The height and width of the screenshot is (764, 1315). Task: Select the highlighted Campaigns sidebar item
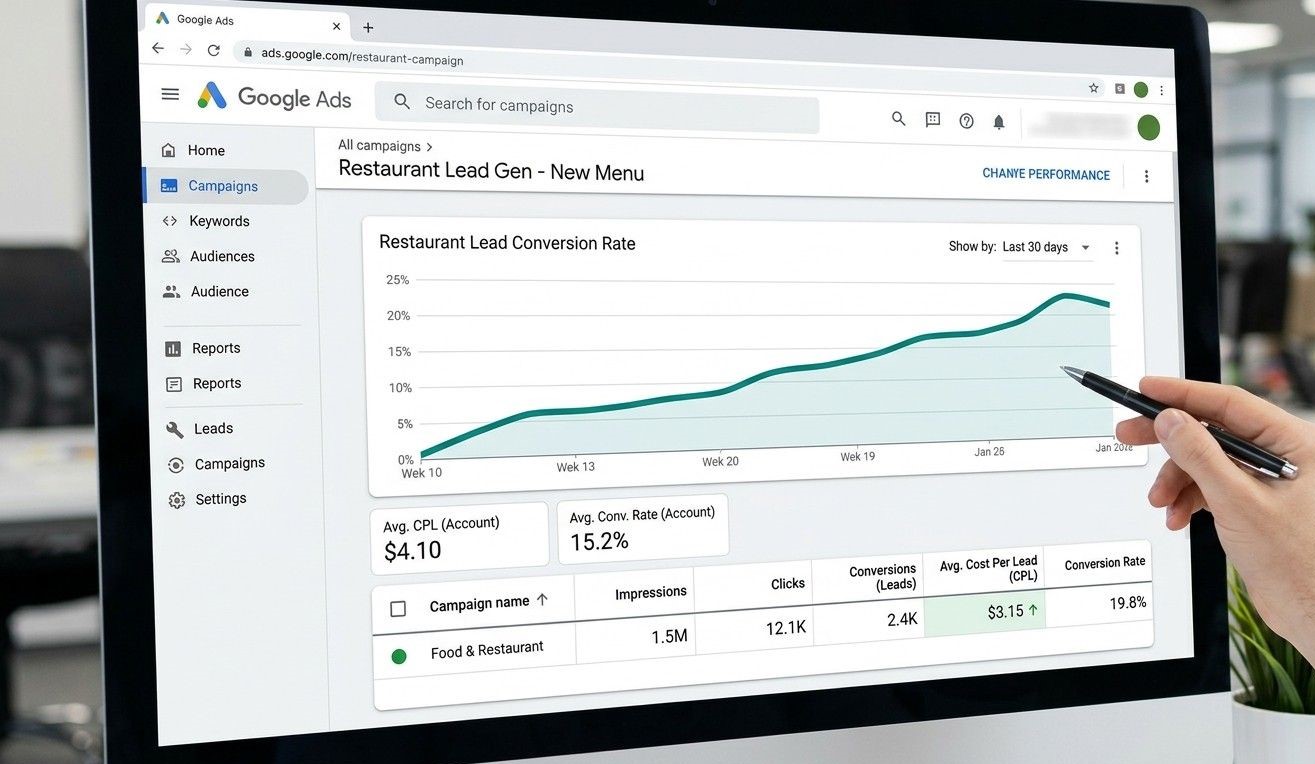pyautogui.click(x=226, y=186)
